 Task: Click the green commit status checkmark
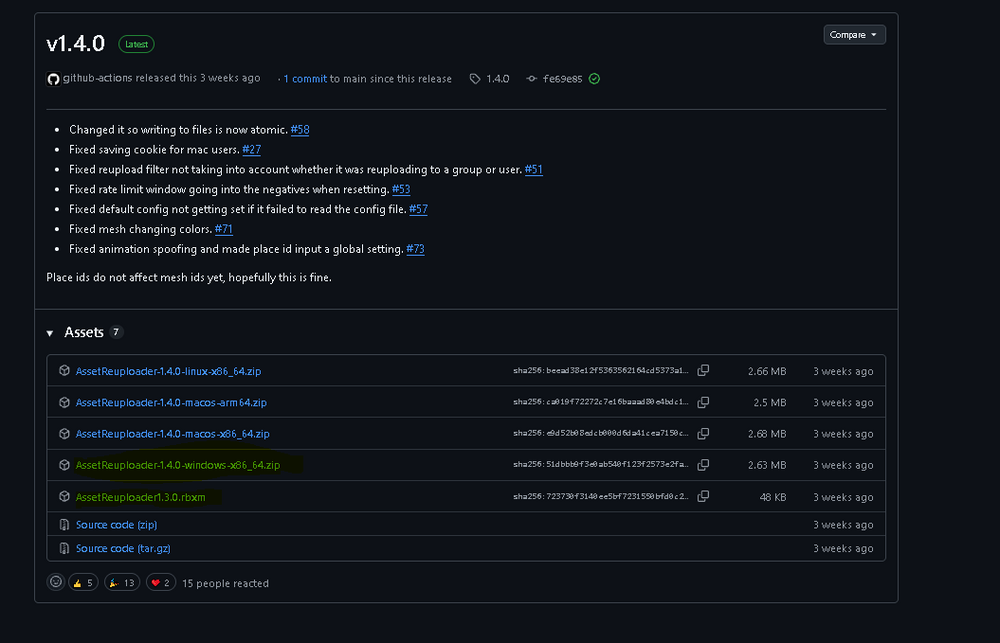pyautogui.click(x=594, y=78)
